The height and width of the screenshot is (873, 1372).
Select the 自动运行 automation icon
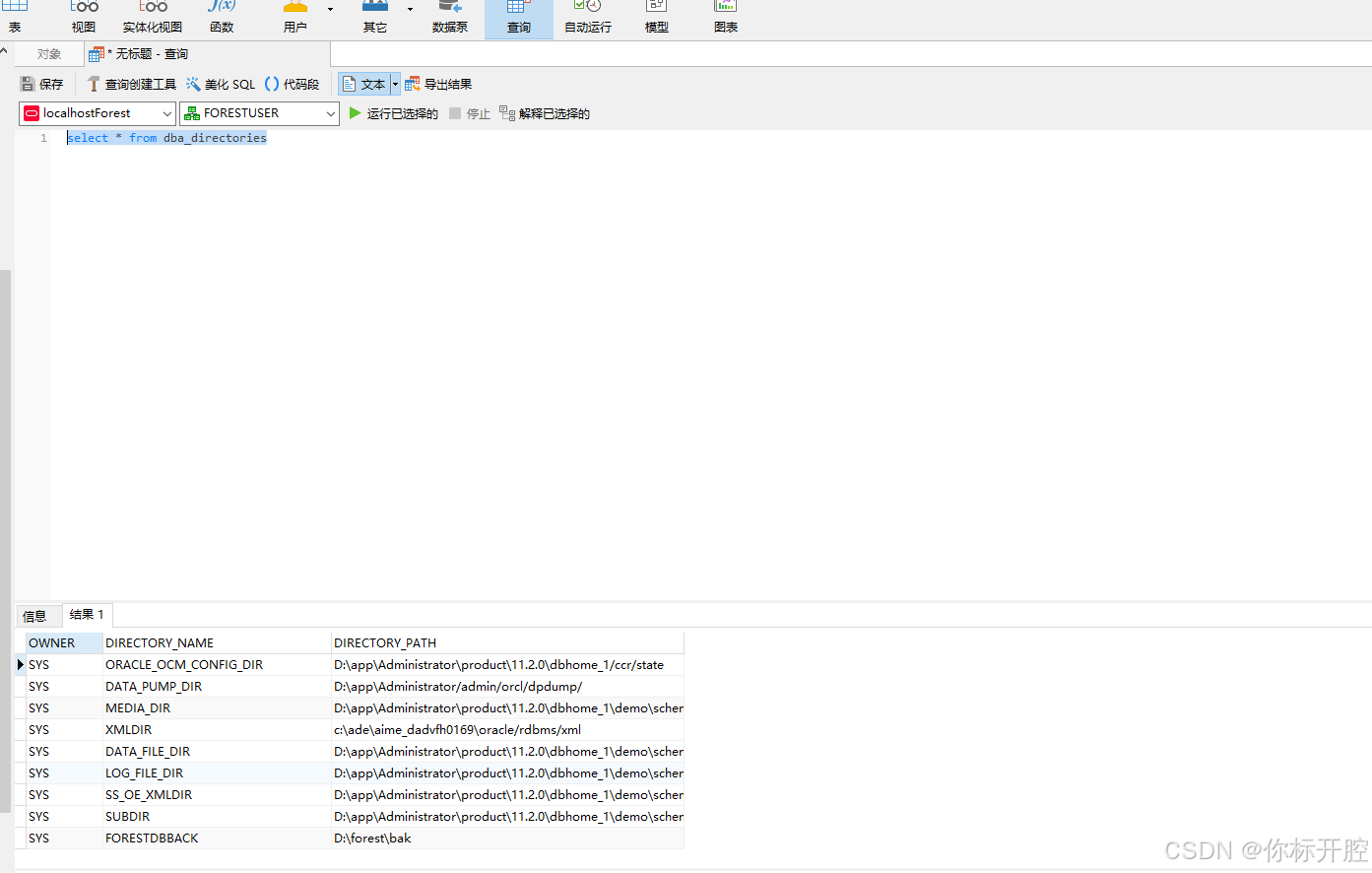pyautogui.click(x=587, y=17)
